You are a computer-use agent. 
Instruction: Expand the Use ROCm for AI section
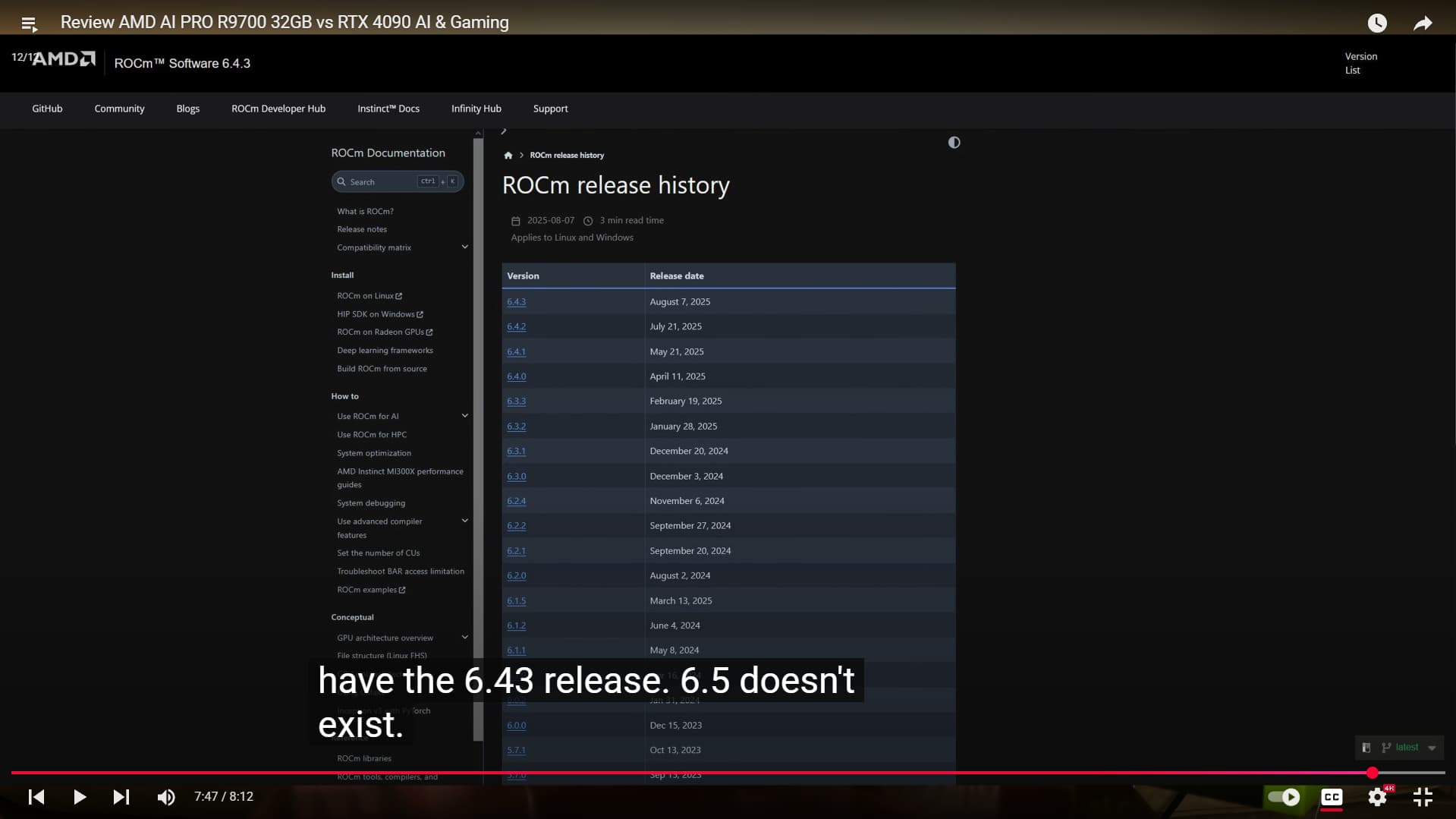pos(464,416)
